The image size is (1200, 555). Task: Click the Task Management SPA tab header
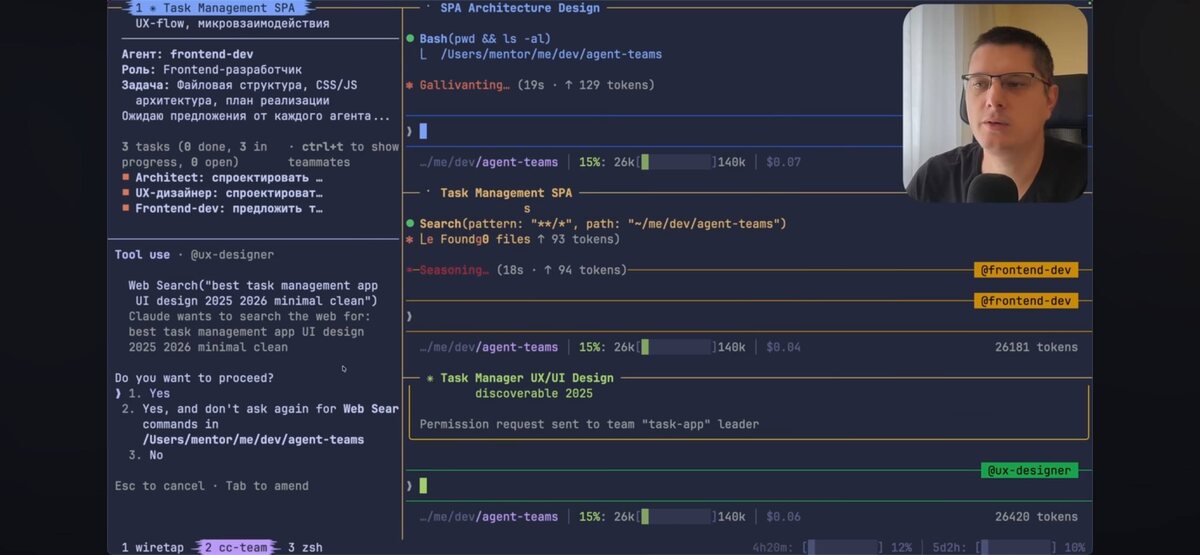tap(218, 7)
